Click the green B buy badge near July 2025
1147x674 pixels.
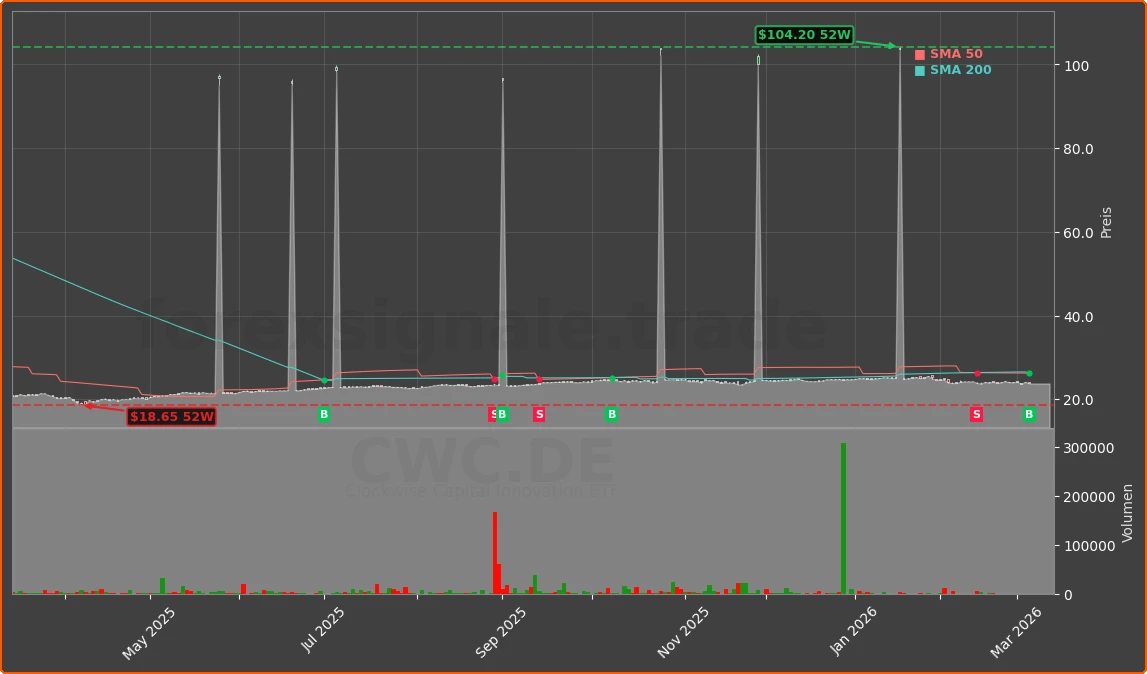[323, 414]
